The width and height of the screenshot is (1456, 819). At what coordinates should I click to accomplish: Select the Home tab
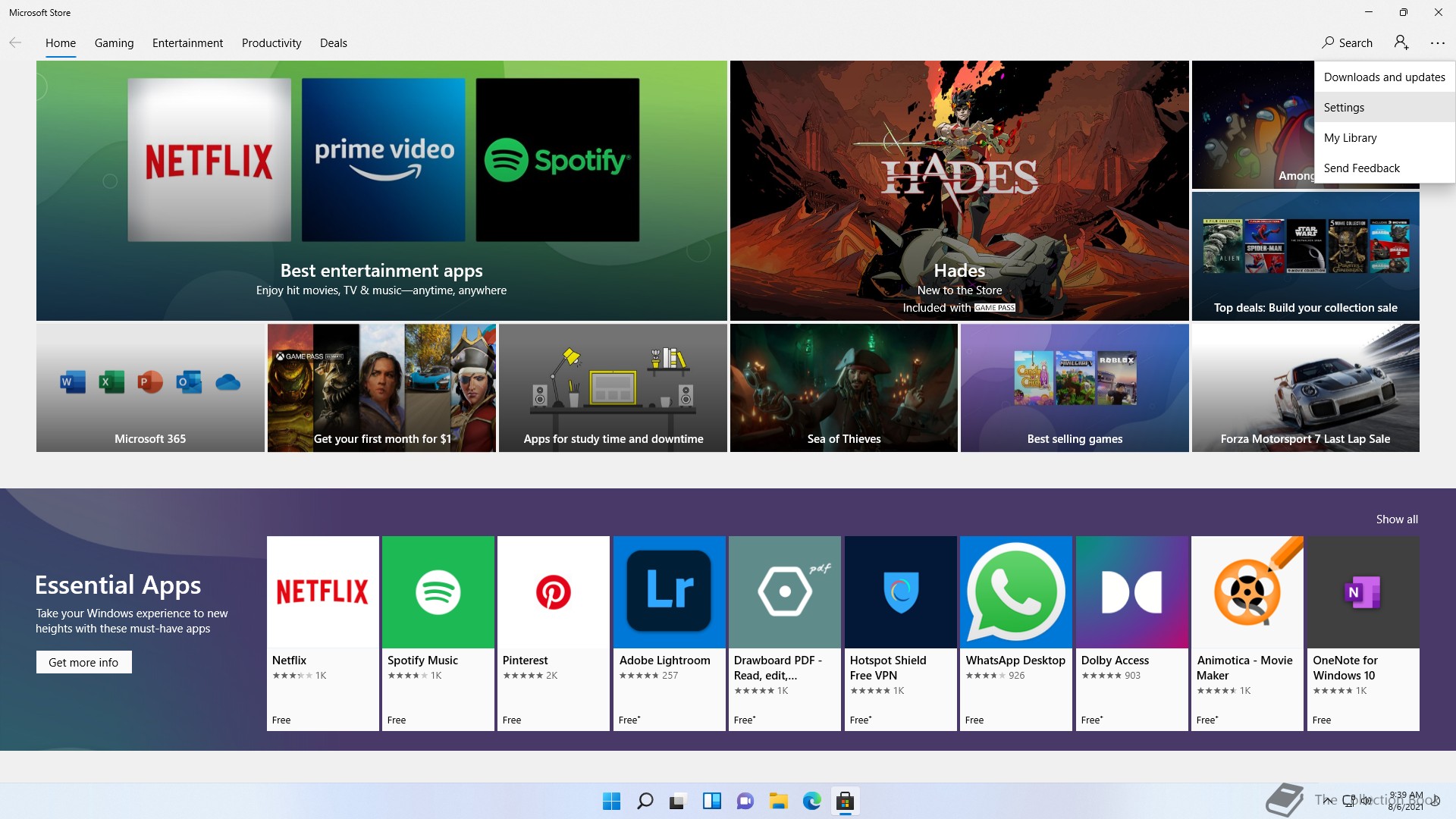click(x=61, y=43)
